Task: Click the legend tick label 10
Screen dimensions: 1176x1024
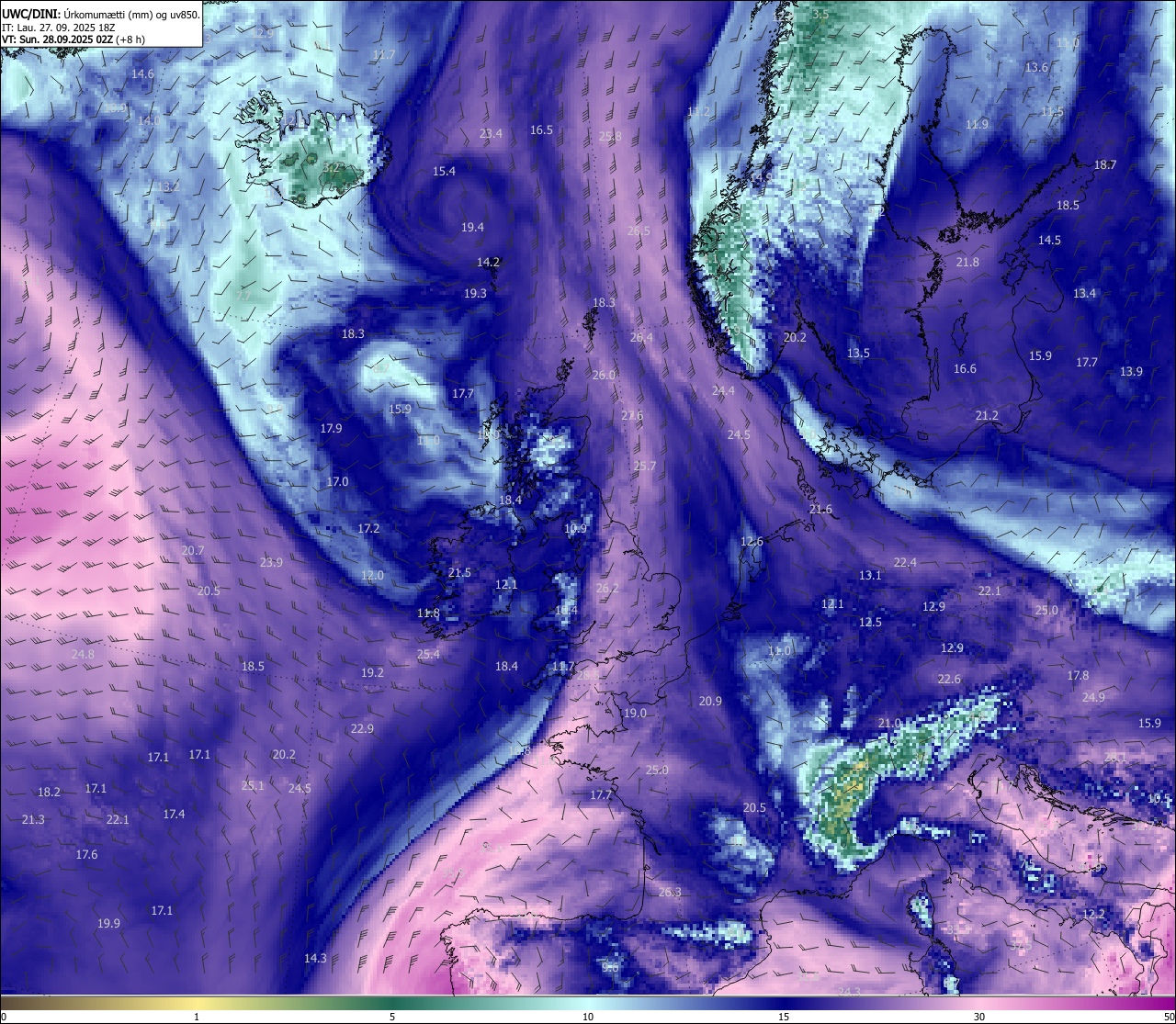Action: [588, 1017]
